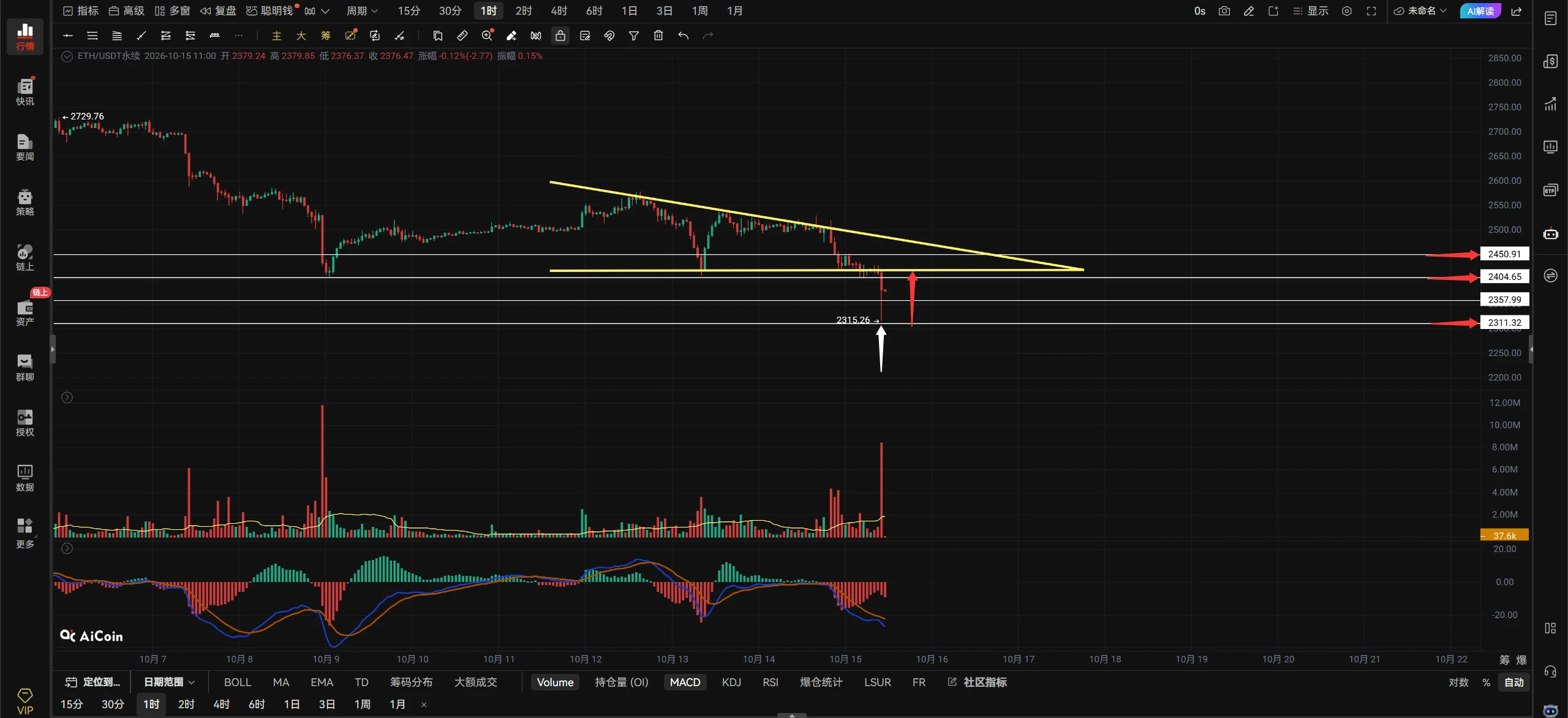This screenshot has width=1568, height=718.
Task: Toggle the MACD indicator
Action: pos(685,682)
